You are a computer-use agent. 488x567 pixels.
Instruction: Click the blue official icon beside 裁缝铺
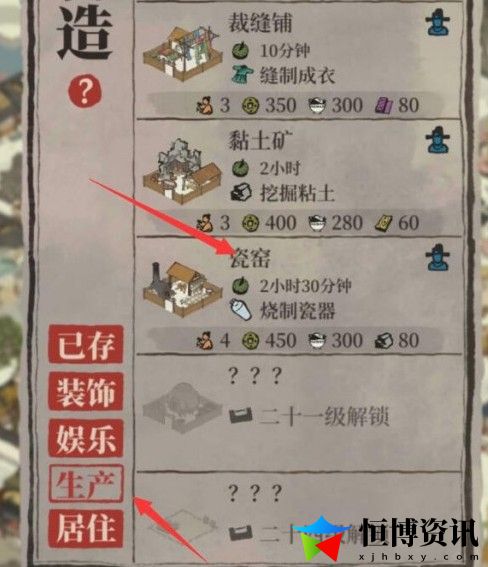coord(438,23)
